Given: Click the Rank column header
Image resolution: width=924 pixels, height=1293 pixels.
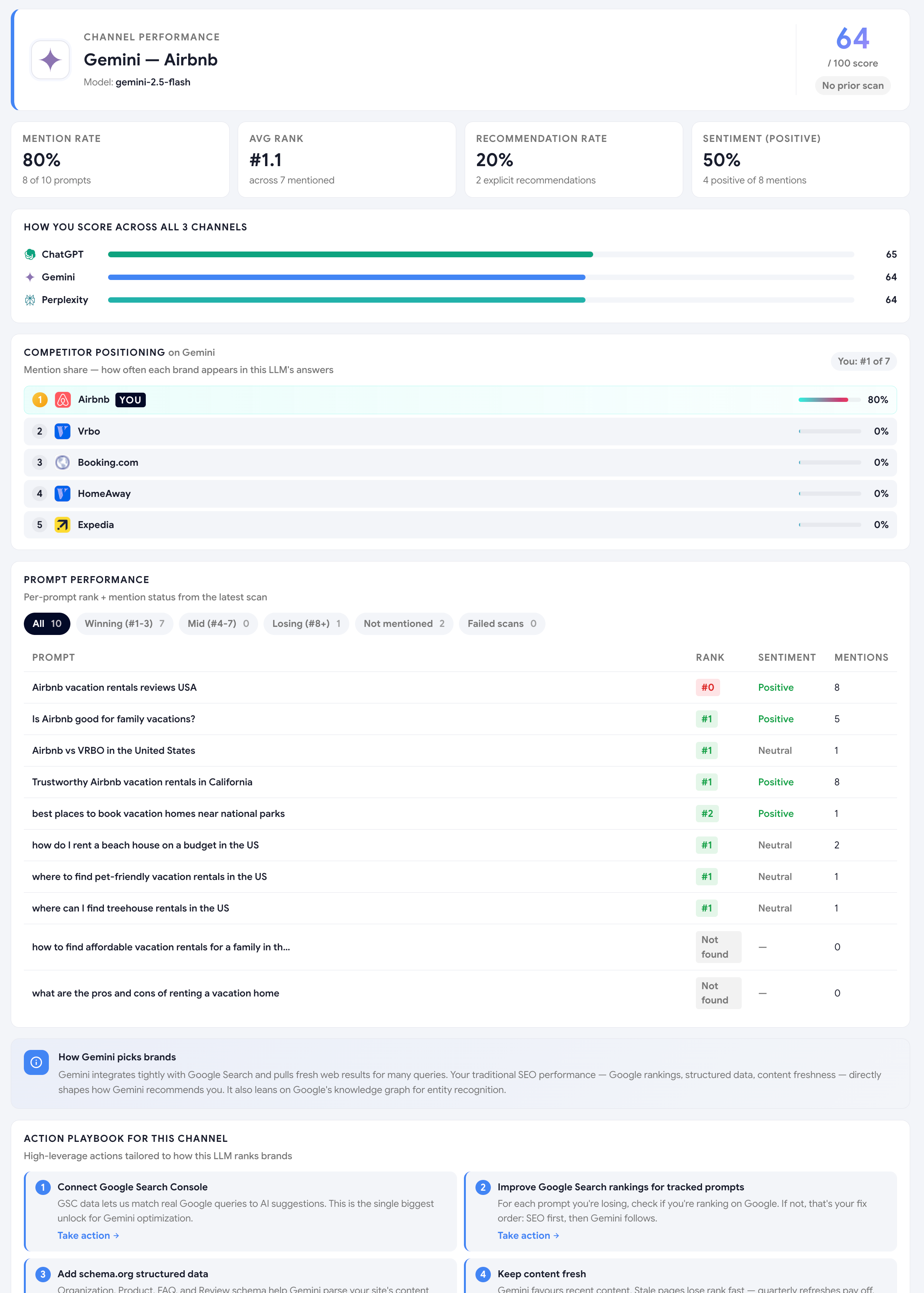Looking at the screenshot, I should click(710, 657).
